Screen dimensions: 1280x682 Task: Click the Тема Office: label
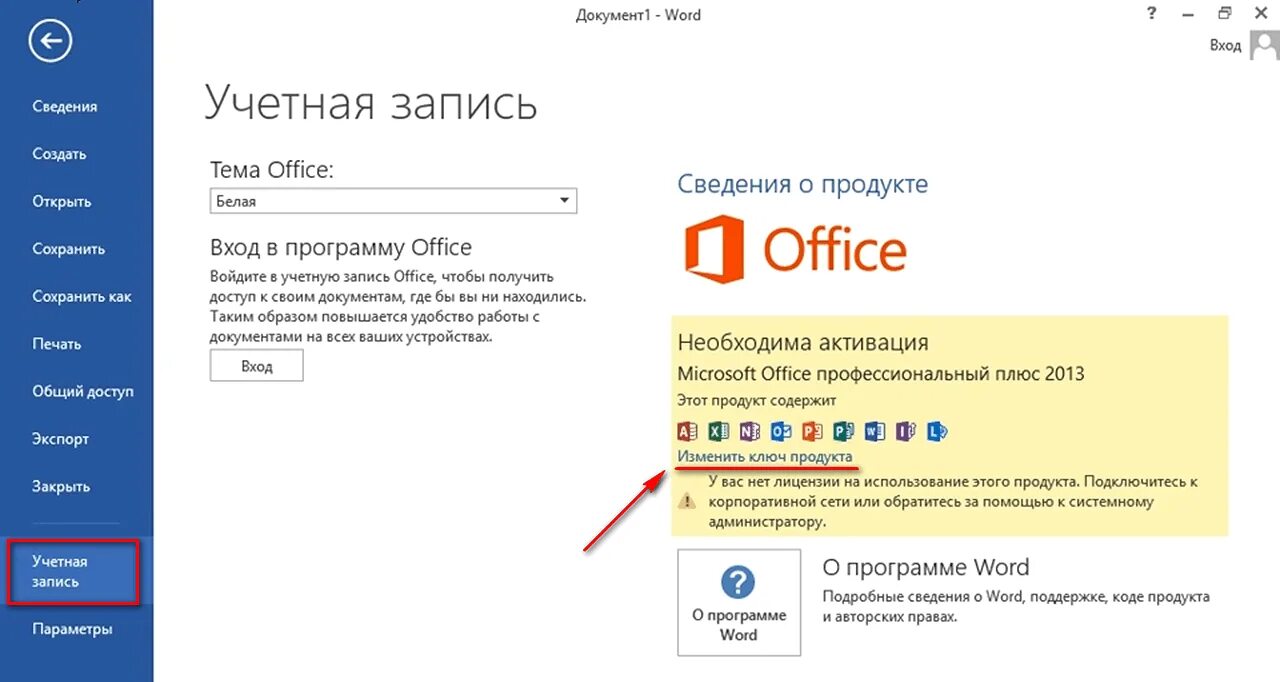(271, 170)
